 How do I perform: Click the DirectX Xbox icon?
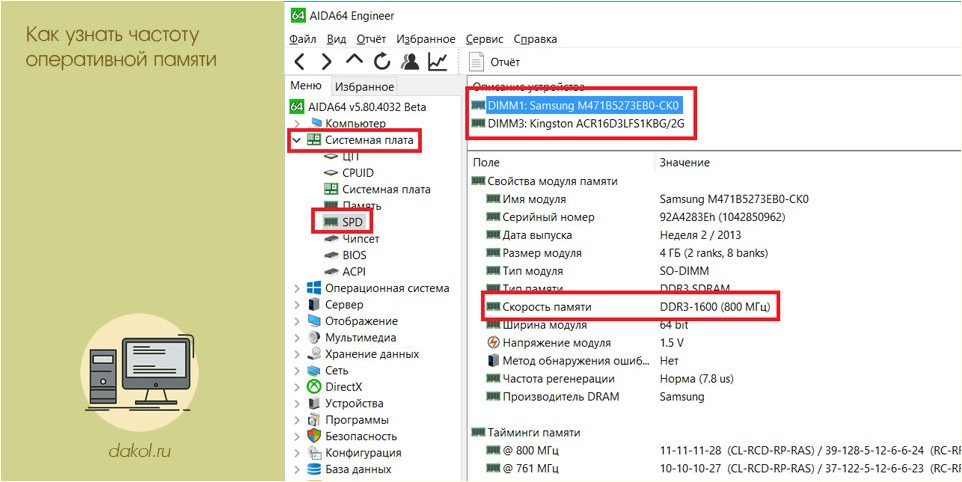tap(314, 387)
